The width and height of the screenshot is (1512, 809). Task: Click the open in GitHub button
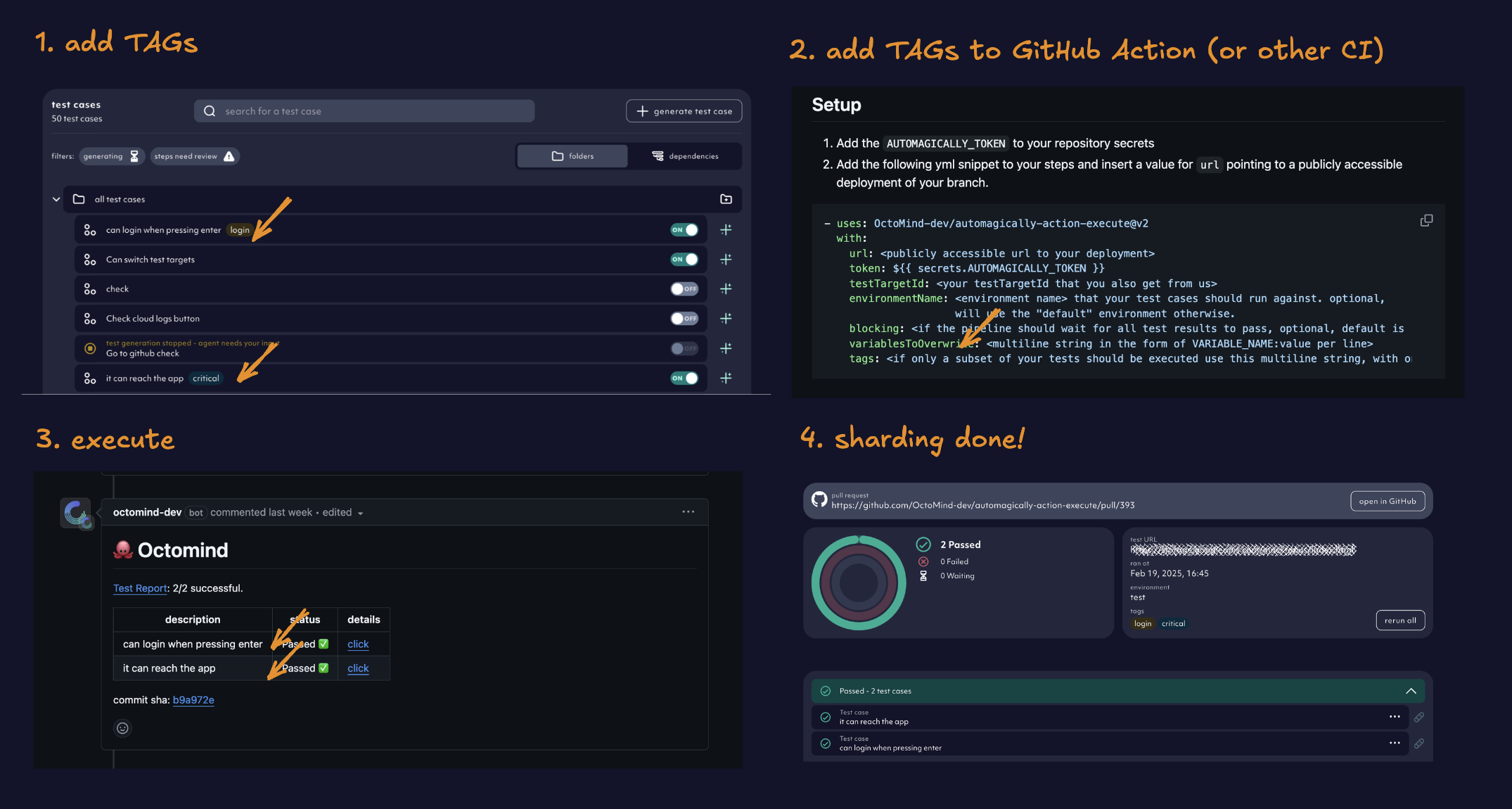pos(1388,501)
